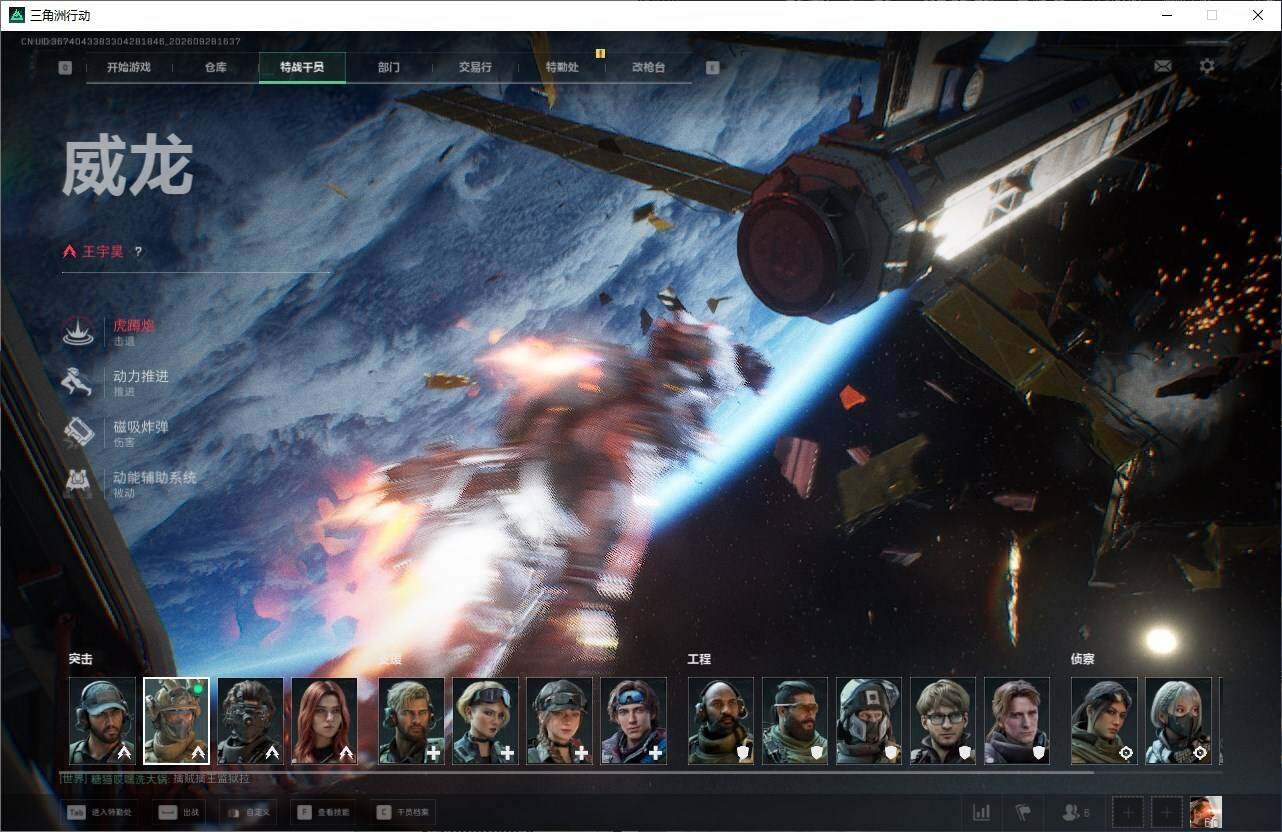Select the 动能辅助系统 passive skill icon
This screenshot has height=832, width=1282.
pos(78,483)
